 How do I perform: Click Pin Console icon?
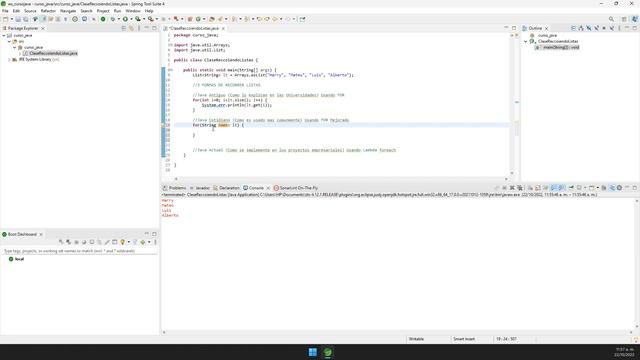571,188
